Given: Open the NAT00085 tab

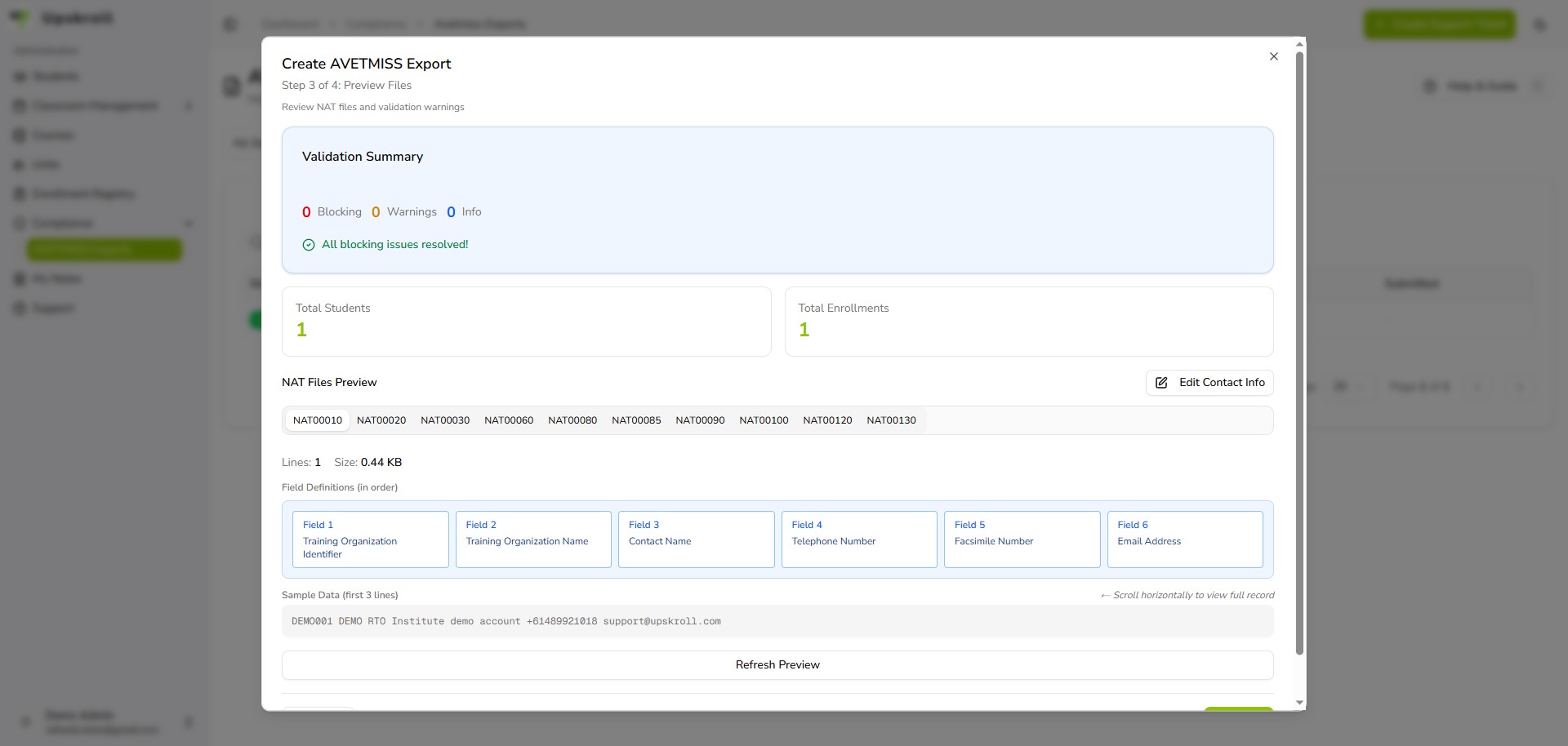Looking at the screenshot, I should 636,420.
